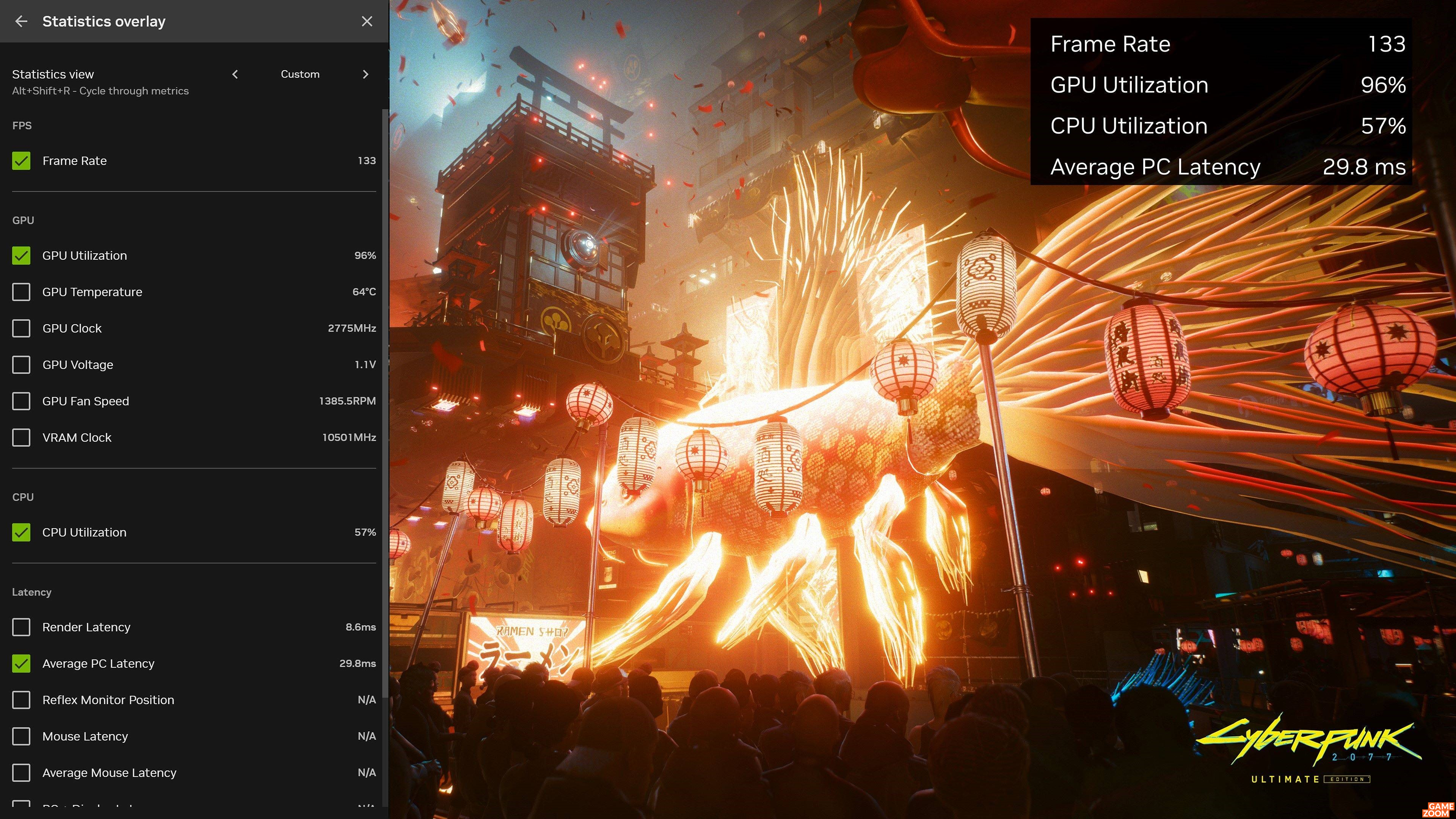The image size is (1456, 819).
Task: Click the Frame Rate label in panel
Action: pyautogui.click(x=75, y=161)
